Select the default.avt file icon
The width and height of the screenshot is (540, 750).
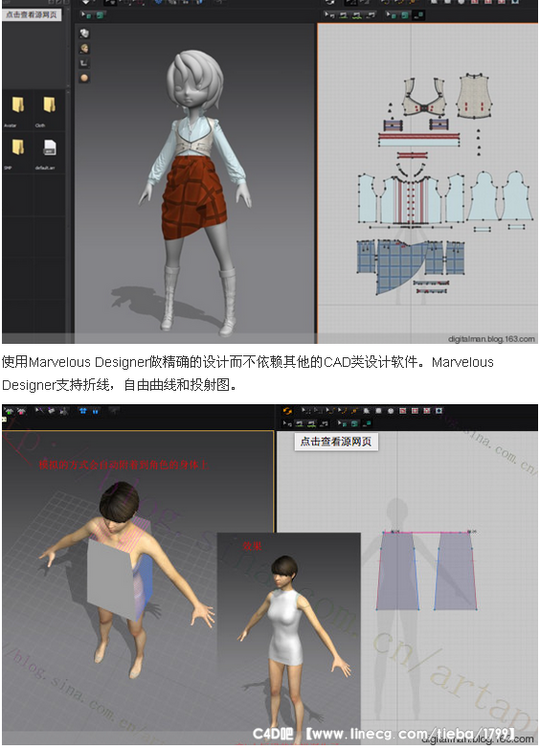click(x=49, y=147)
